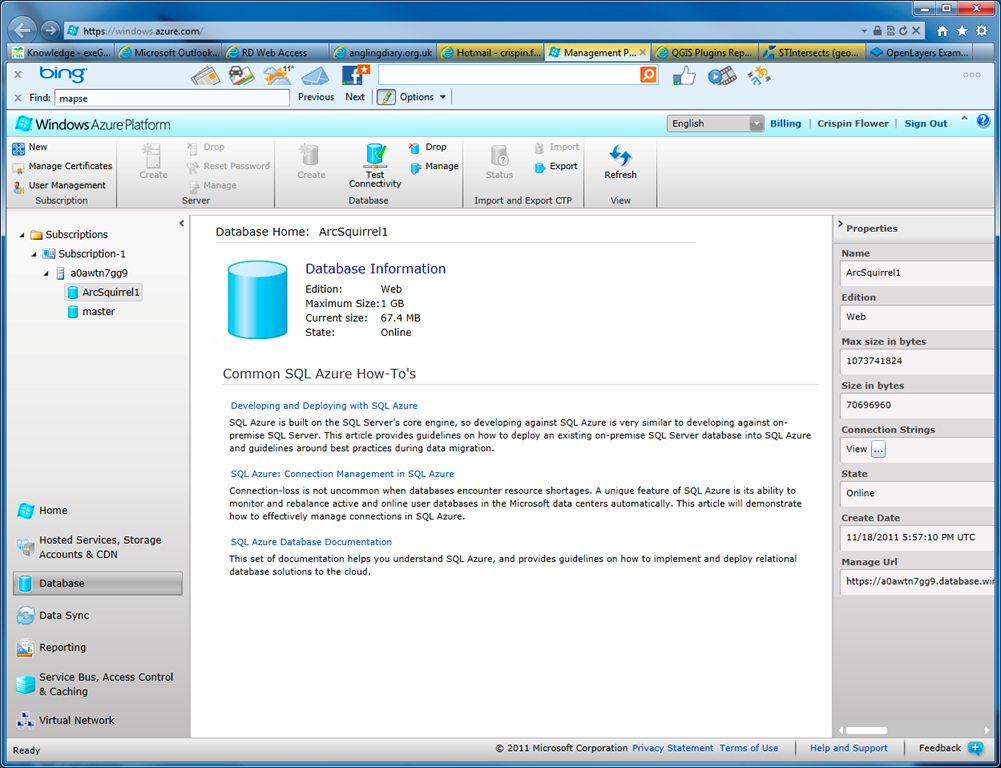Switch to the Hotmail tab

[x=490, y=52]
